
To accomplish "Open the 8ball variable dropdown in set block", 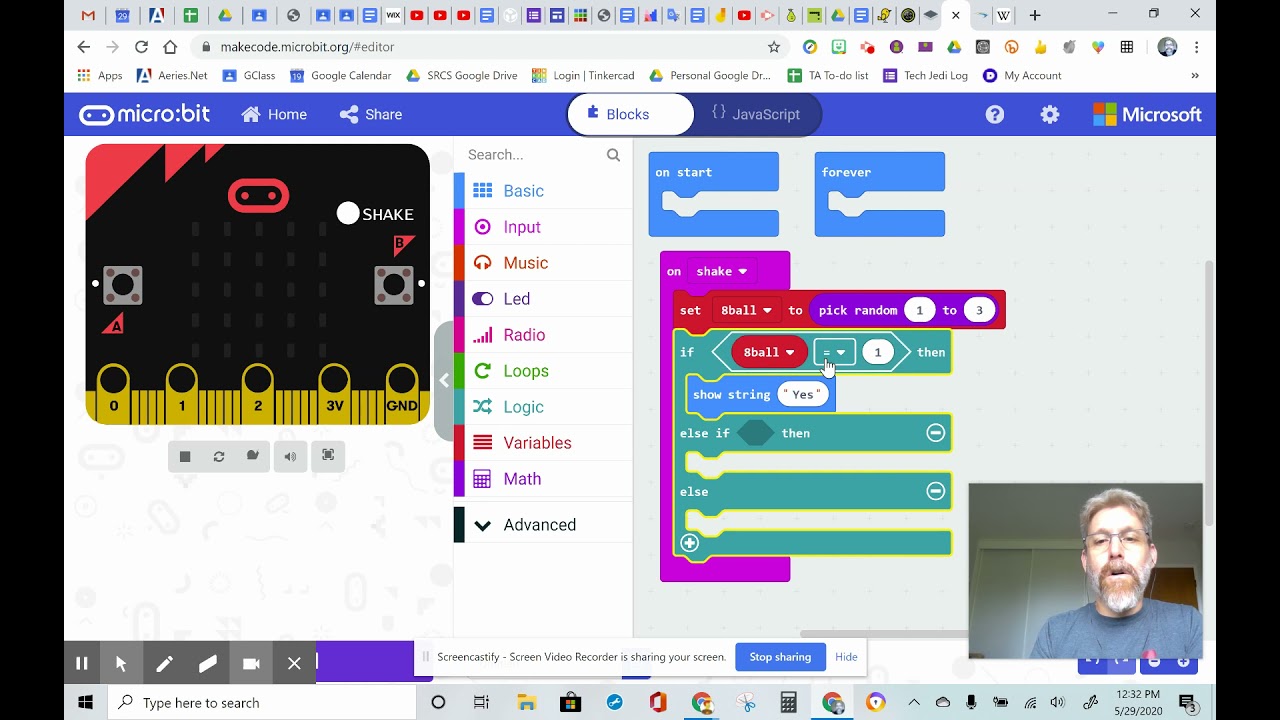I will click(x=746, y=310).
